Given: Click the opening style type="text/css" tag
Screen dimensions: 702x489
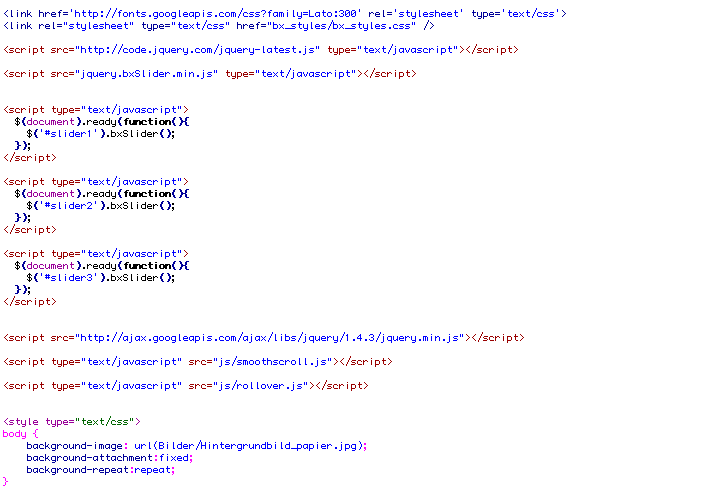Looking at the screenshot, I should pos(72,422).
